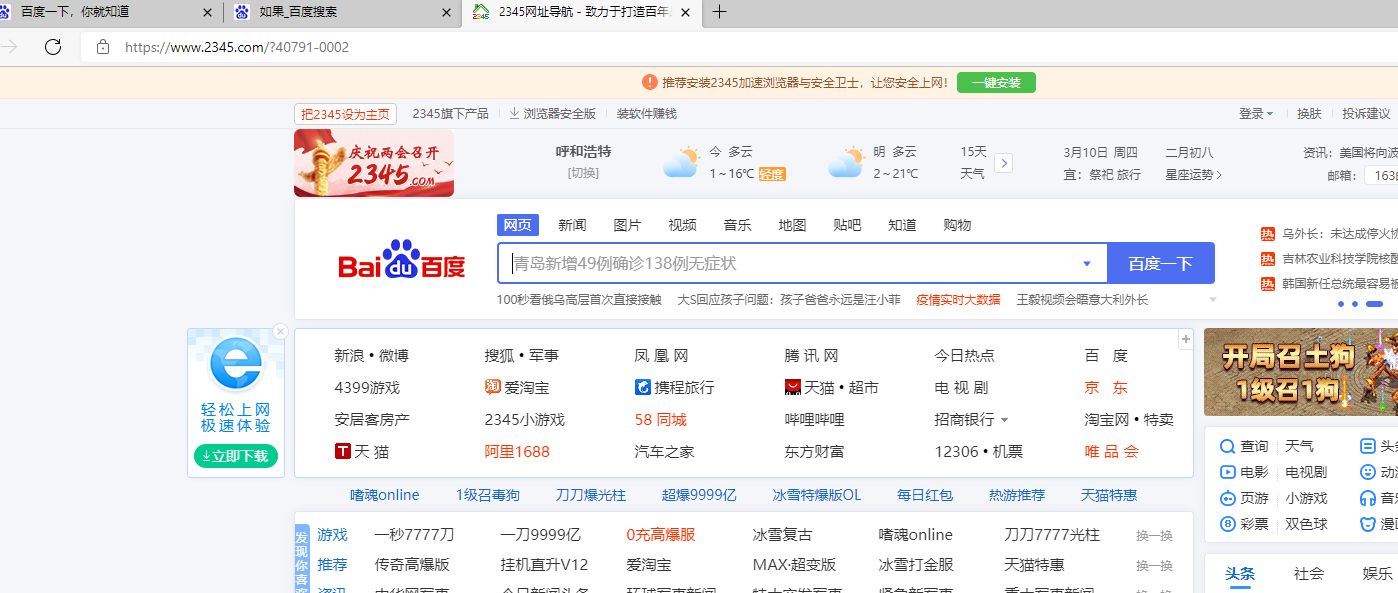Select 网页 search tab
The height and width of the screenshot is (593, 1398).
coord(518,225)
